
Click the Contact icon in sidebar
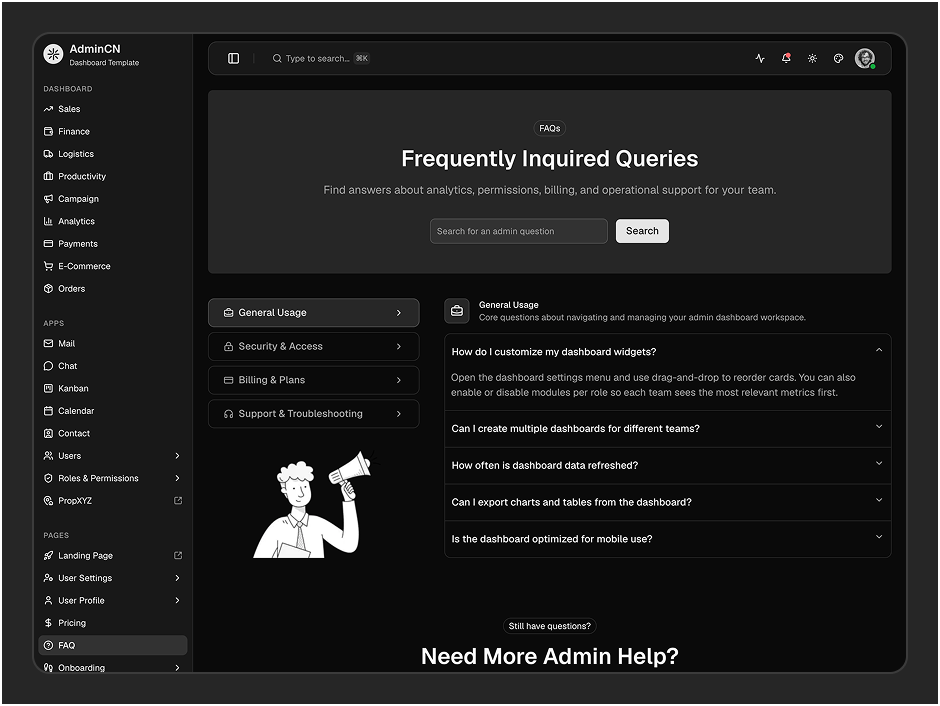click(49, 433)
